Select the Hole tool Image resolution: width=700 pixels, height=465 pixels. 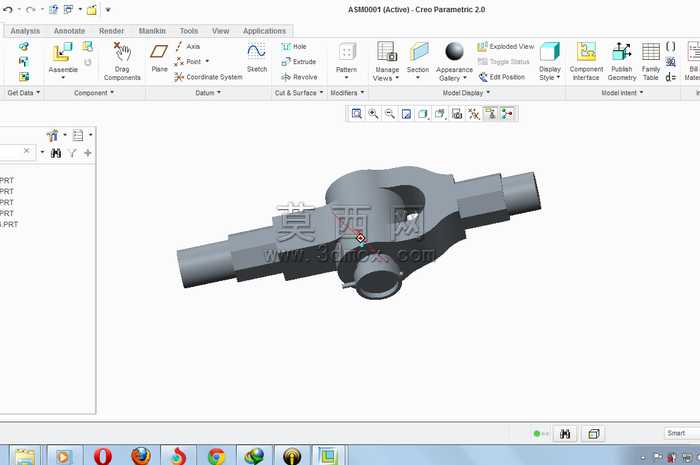pos(294,46)
